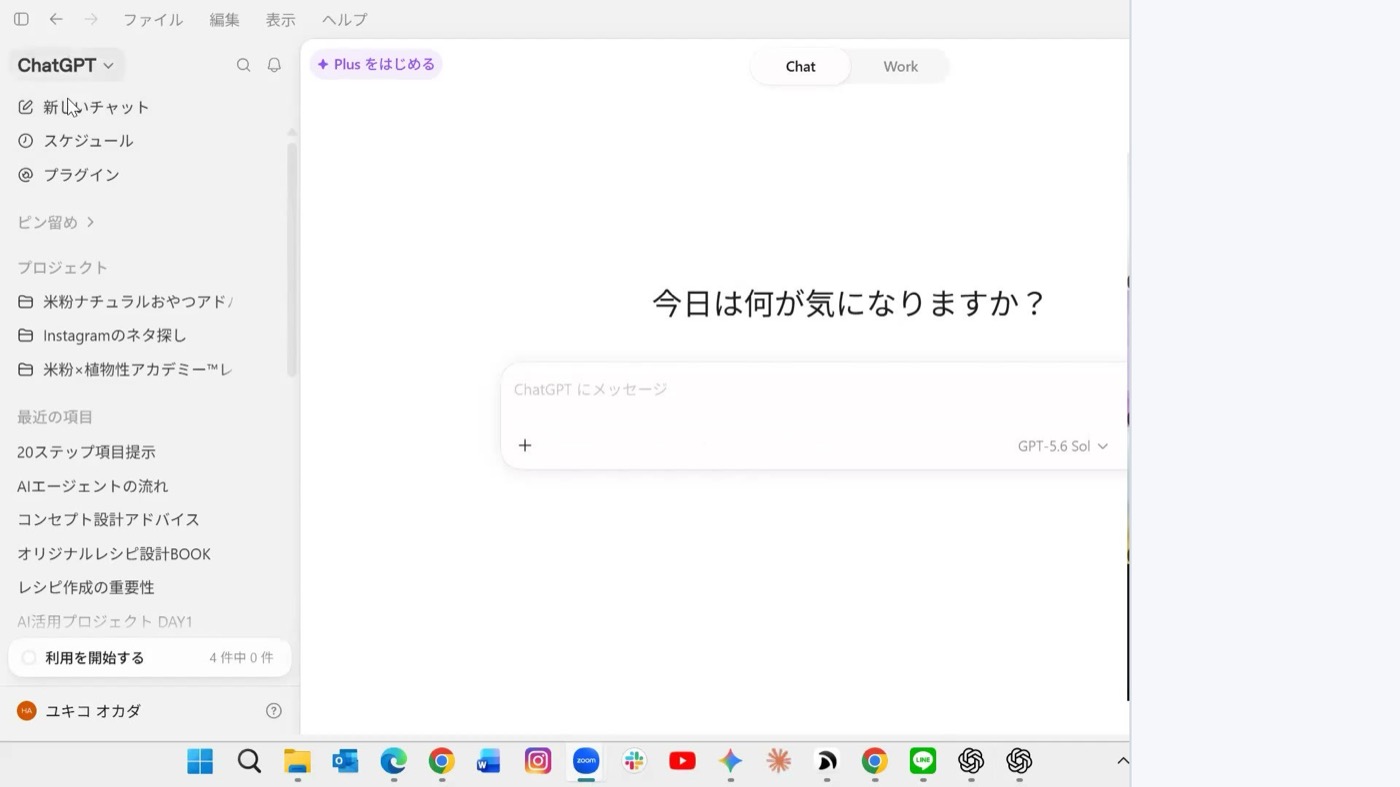This screenshot has width=1400, height=787.
Task: Open chat レシピ作成の重要性
Action: pos(86,588)
